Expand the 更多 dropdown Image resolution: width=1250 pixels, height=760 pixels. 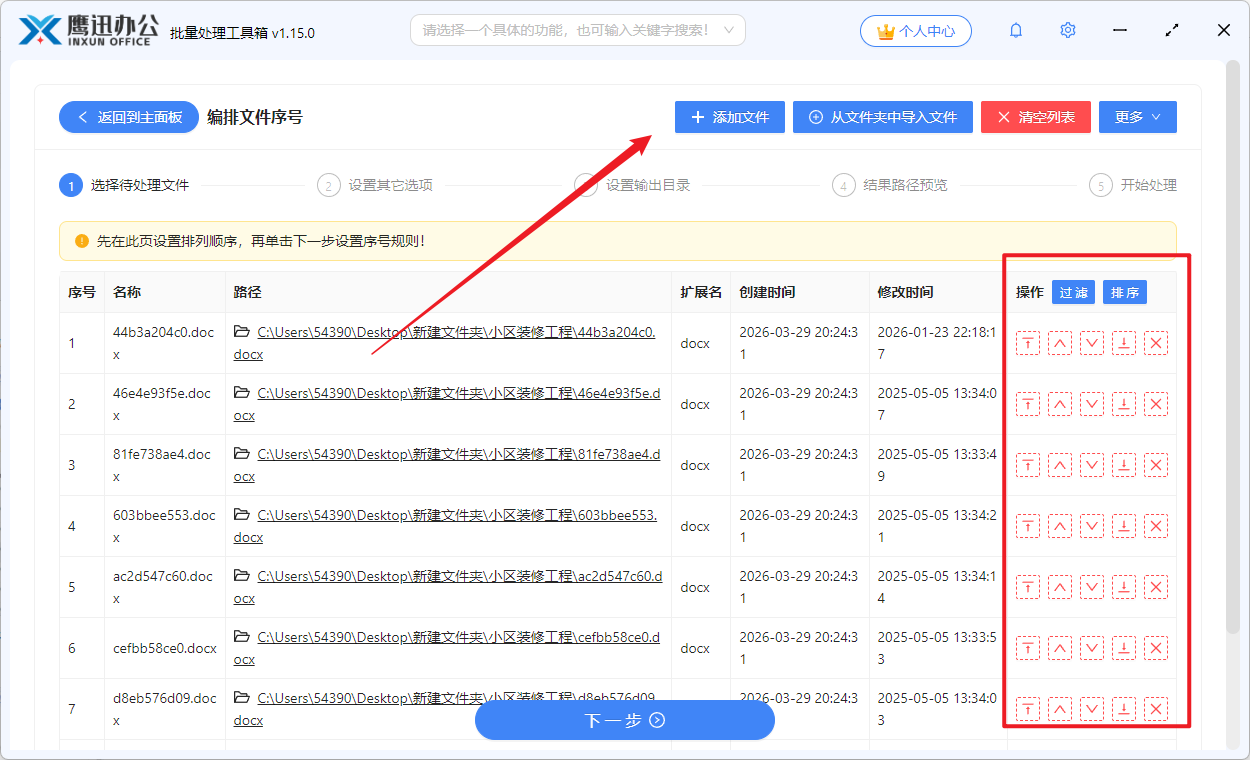tap(1137, 116)
